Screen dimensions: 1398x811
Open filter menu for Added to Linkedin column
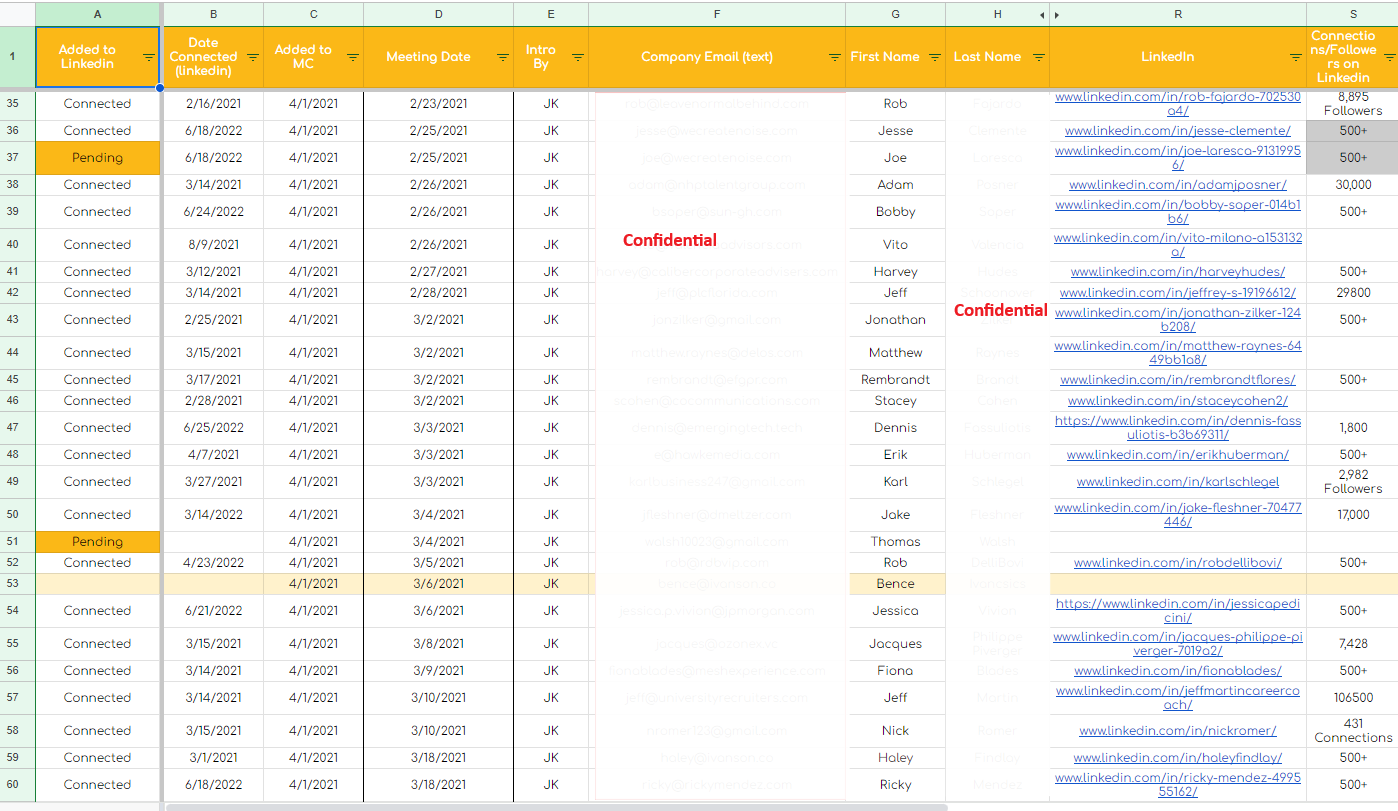(x=149, y=57)
